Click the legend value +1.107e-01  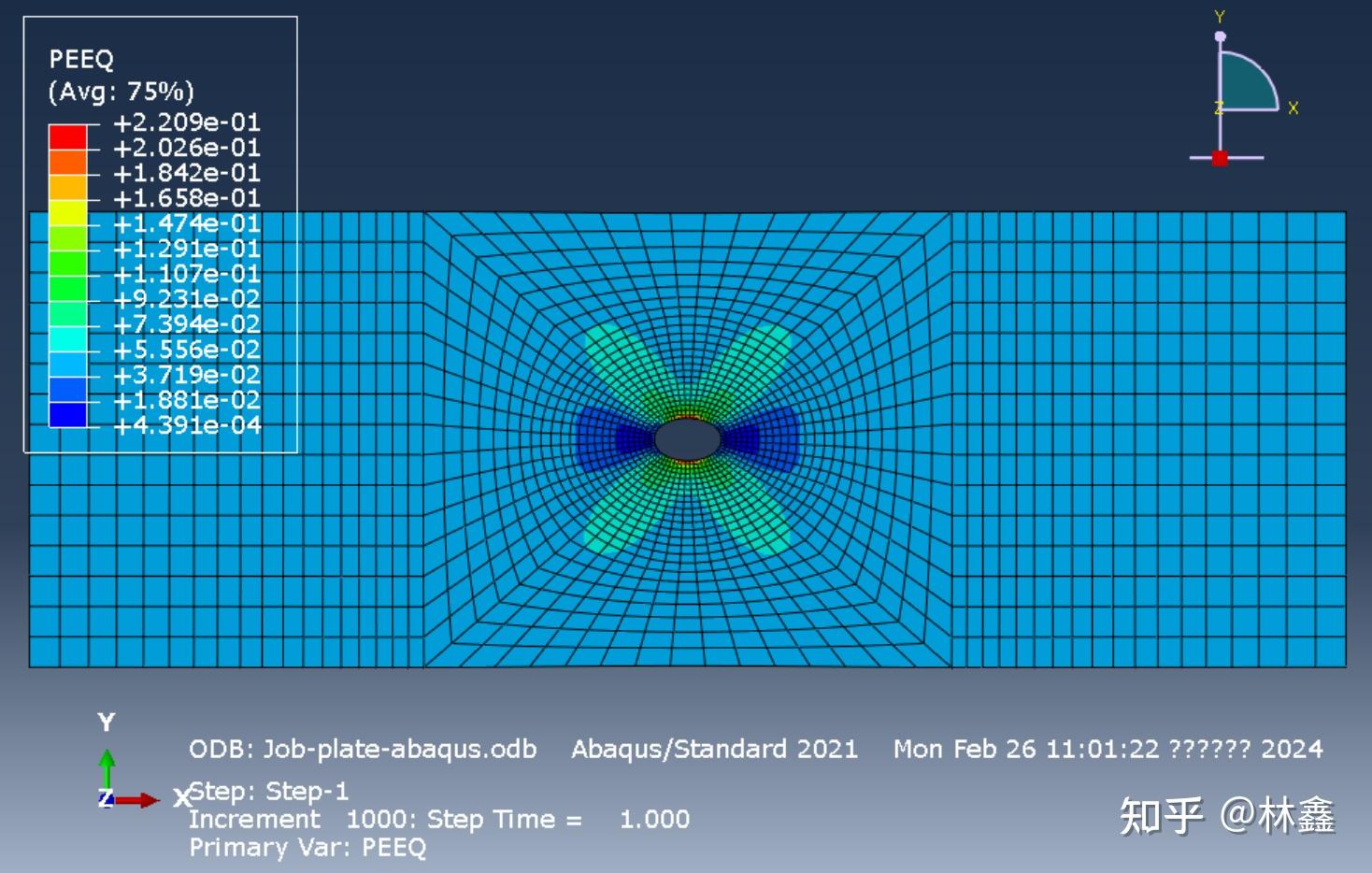click(187, 274)
